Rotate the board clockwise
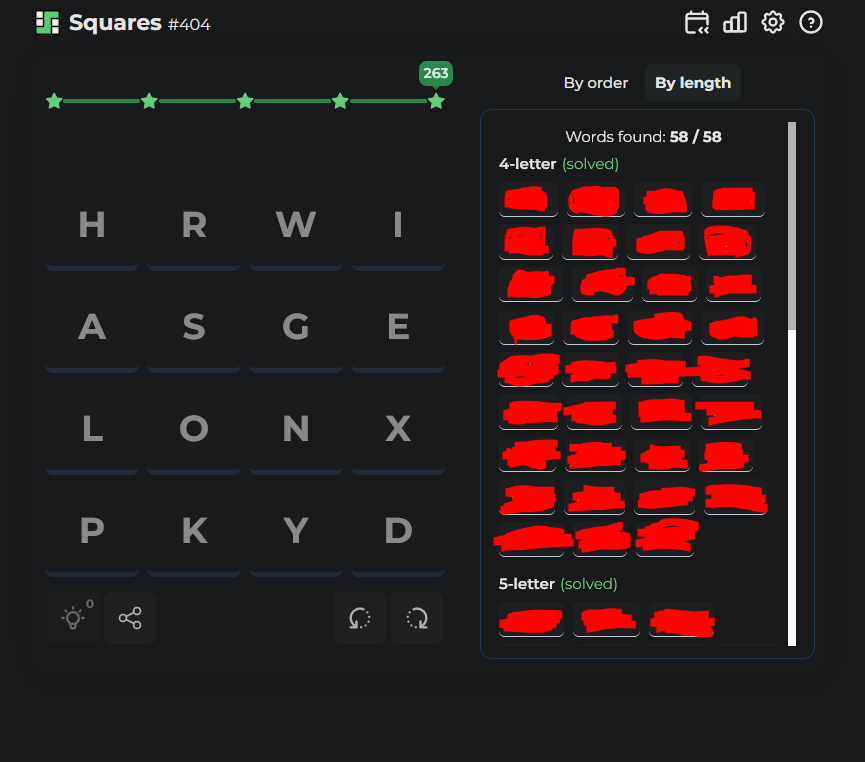This screenshot has width=865, height=762. [x=417, y=618]
